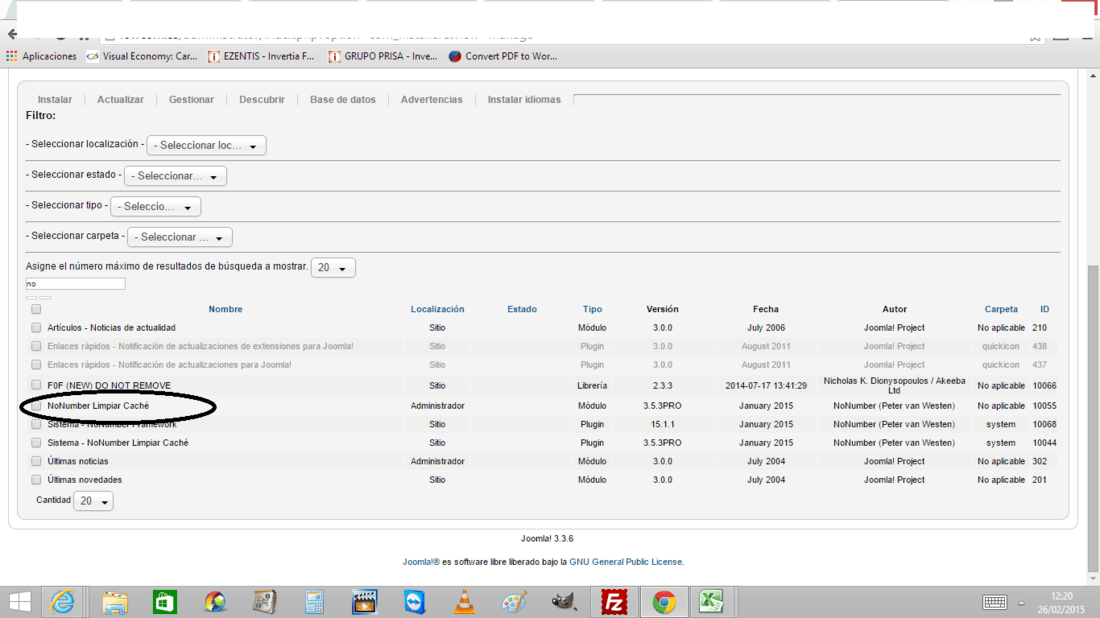
Task: Check the Últimas novedades row checkbox
Action: click(36, 480)
